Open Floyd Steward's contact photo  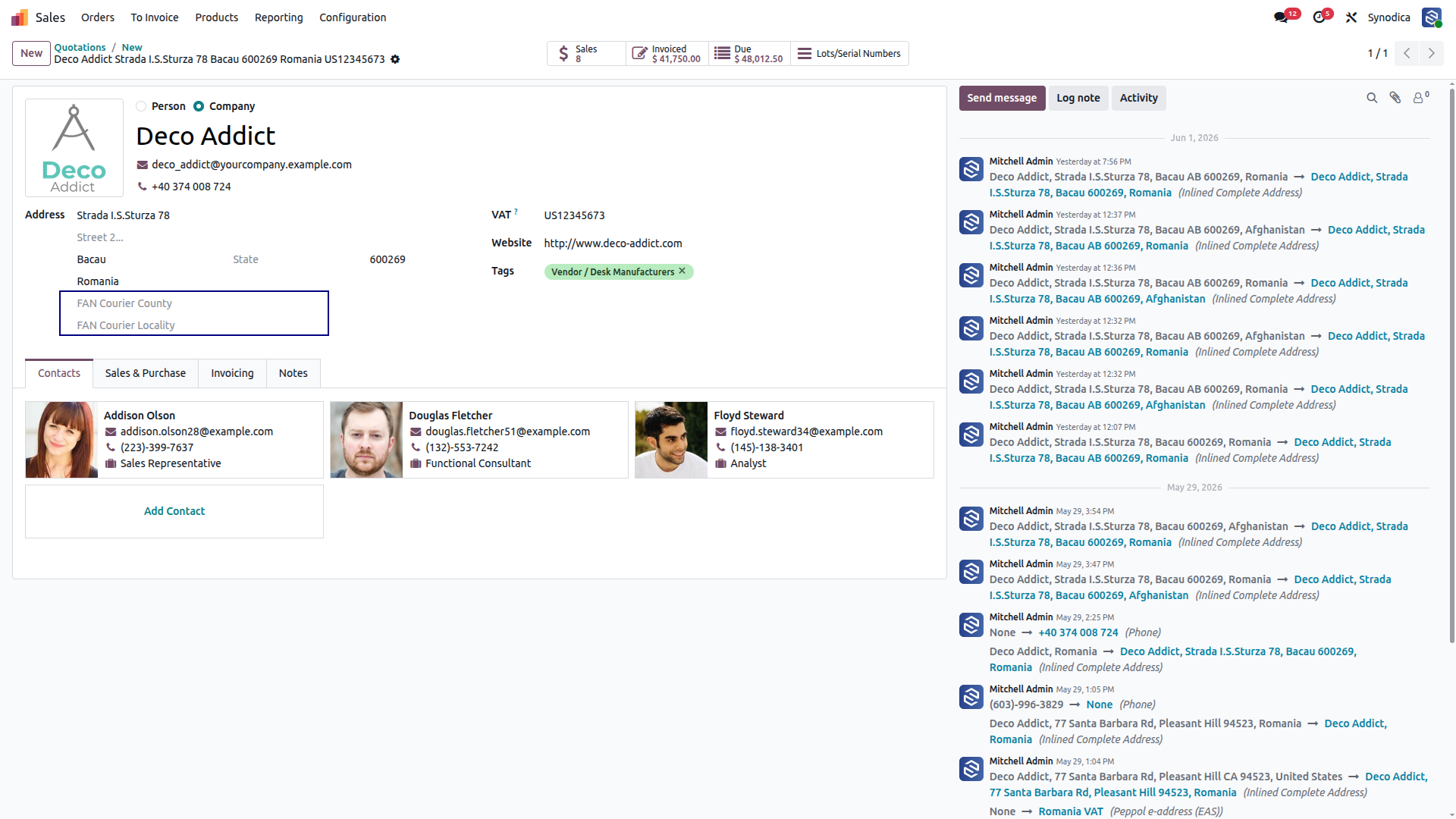click(x=671, y=440)
